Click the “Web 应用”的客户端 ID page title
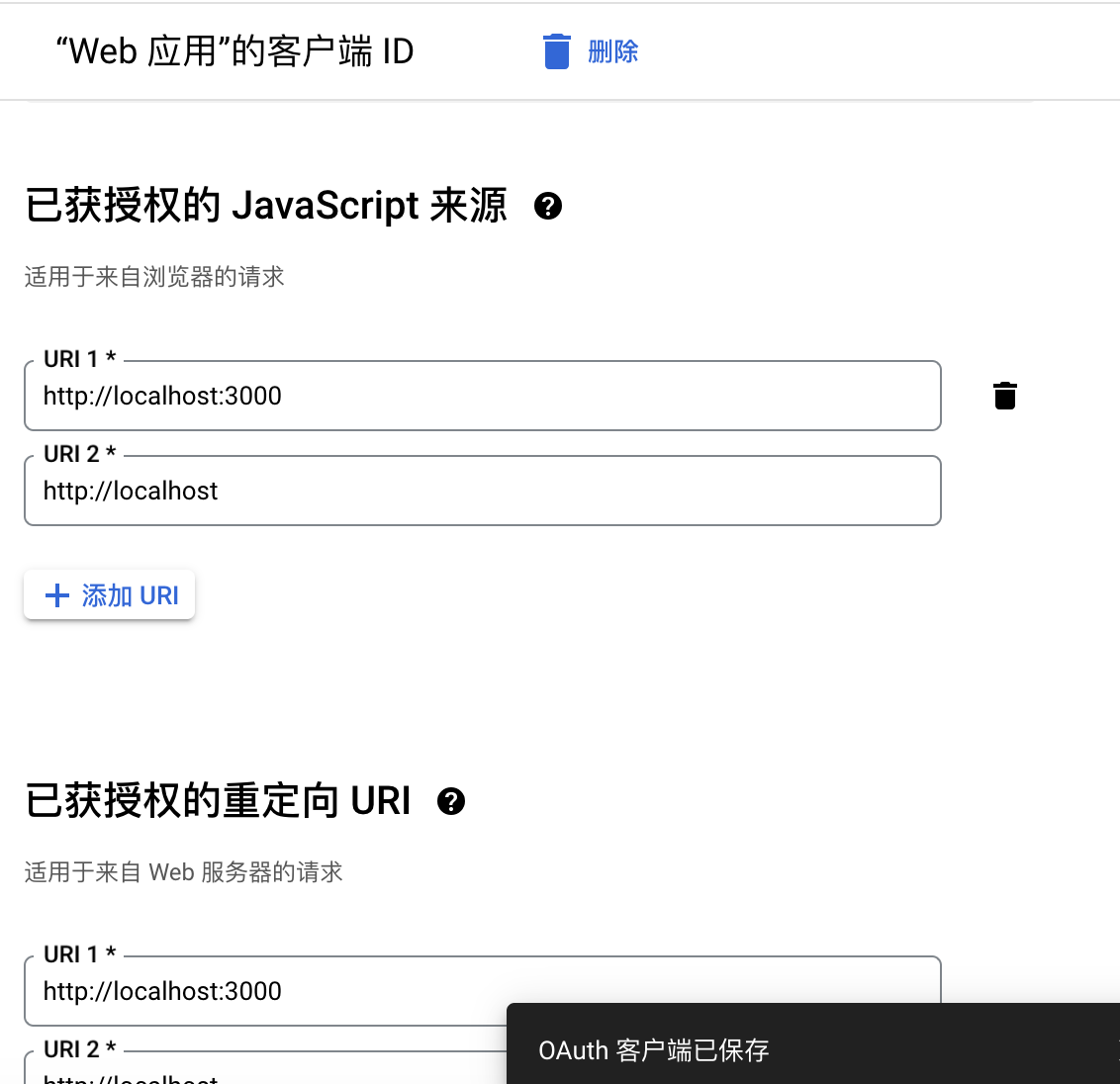1120x1084 pixels. (x=234, y=51)
